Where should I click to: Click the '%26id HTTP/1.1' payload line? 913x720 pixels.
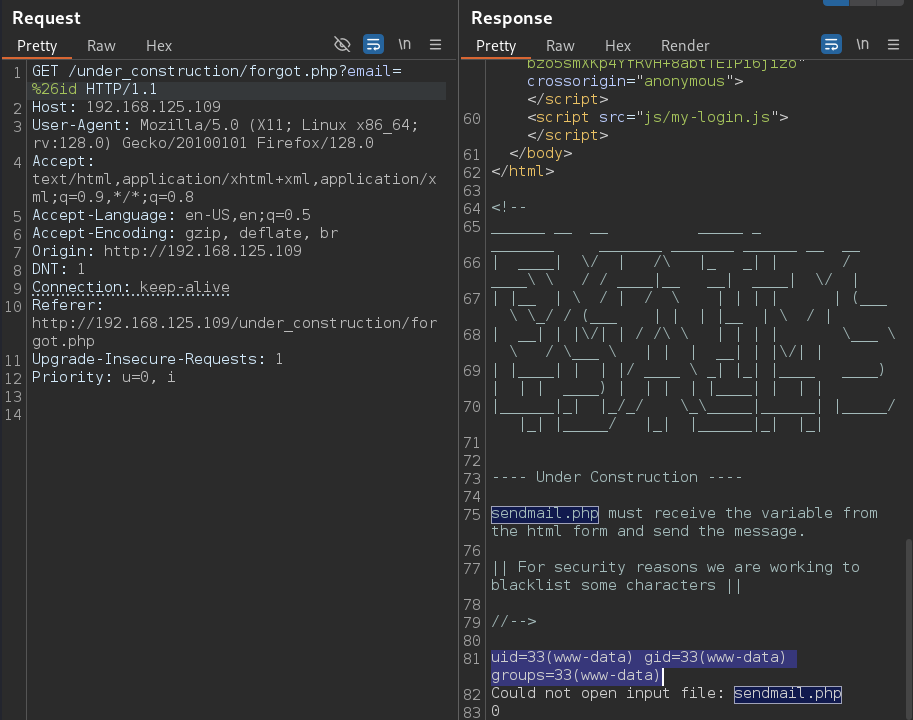[94, 89]
